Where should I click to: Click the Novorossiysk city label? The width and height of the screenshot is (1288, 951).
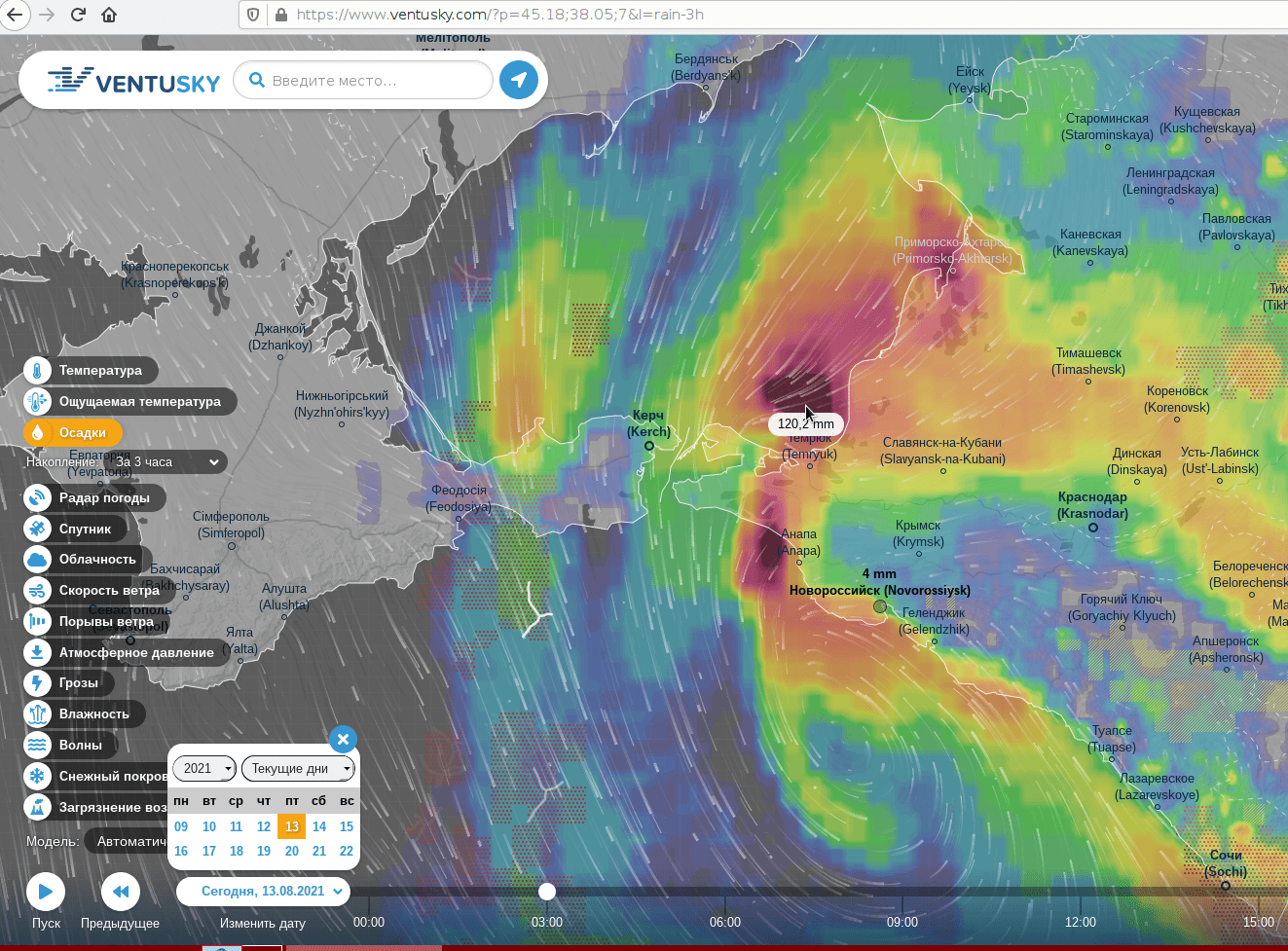pos(880,591)
